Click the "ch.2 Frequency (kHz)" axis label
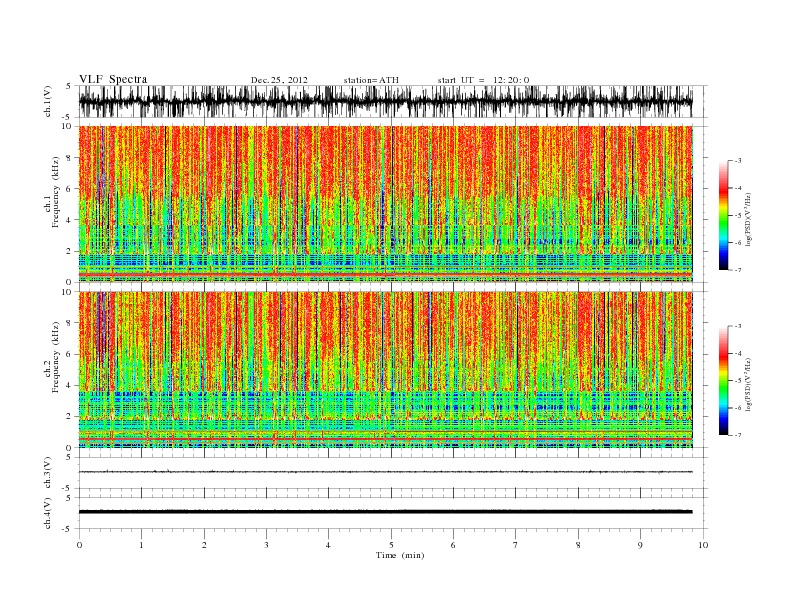The height and width of the screenshot is (612, 792). (52, 358)
